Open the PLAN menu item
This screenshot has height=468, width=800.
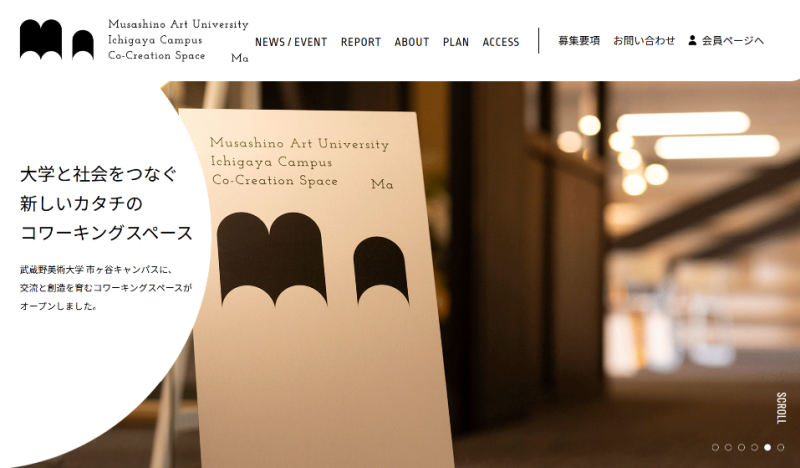tap(456, 42)
